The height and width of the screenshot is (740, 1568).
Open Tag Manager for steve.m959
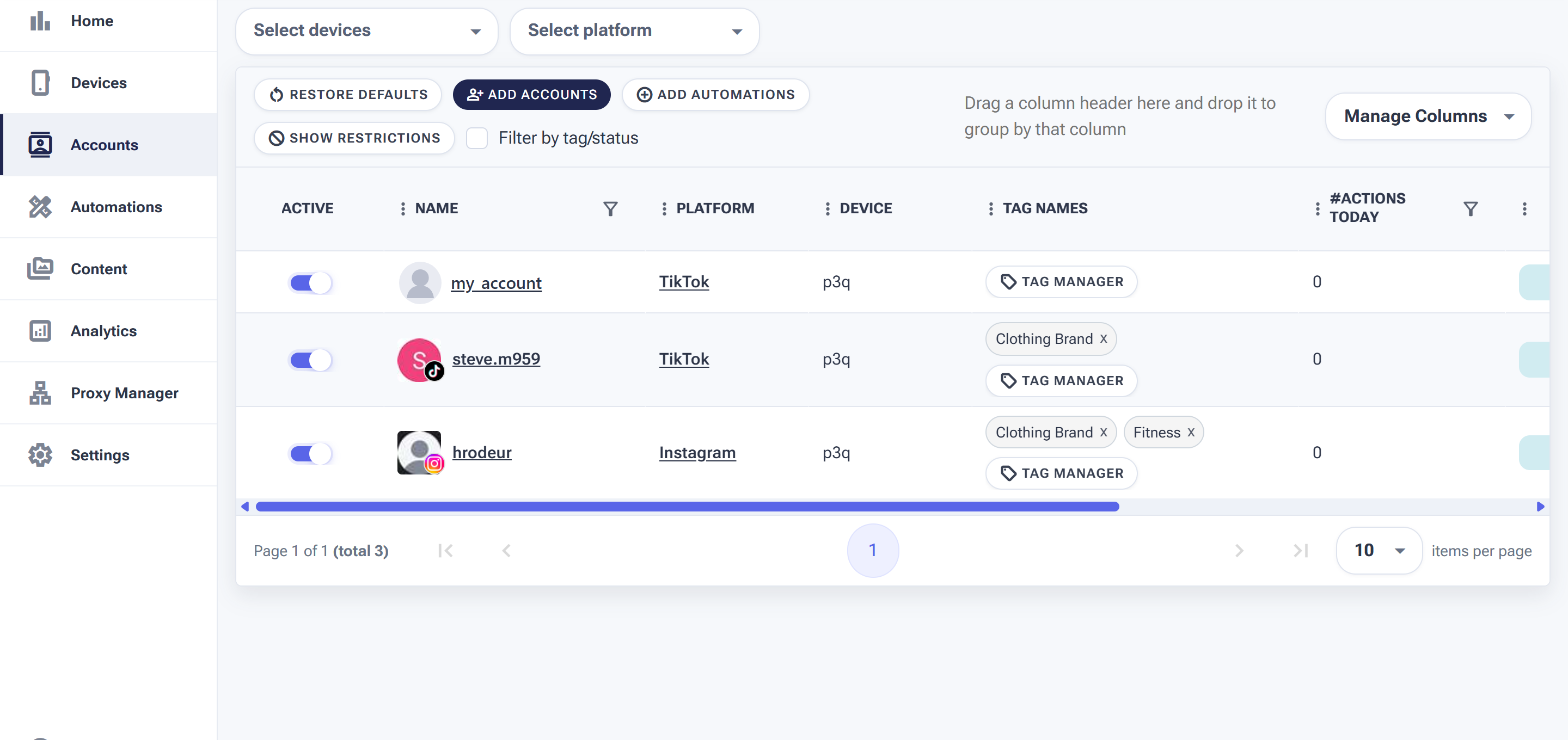click(1061, 381)
